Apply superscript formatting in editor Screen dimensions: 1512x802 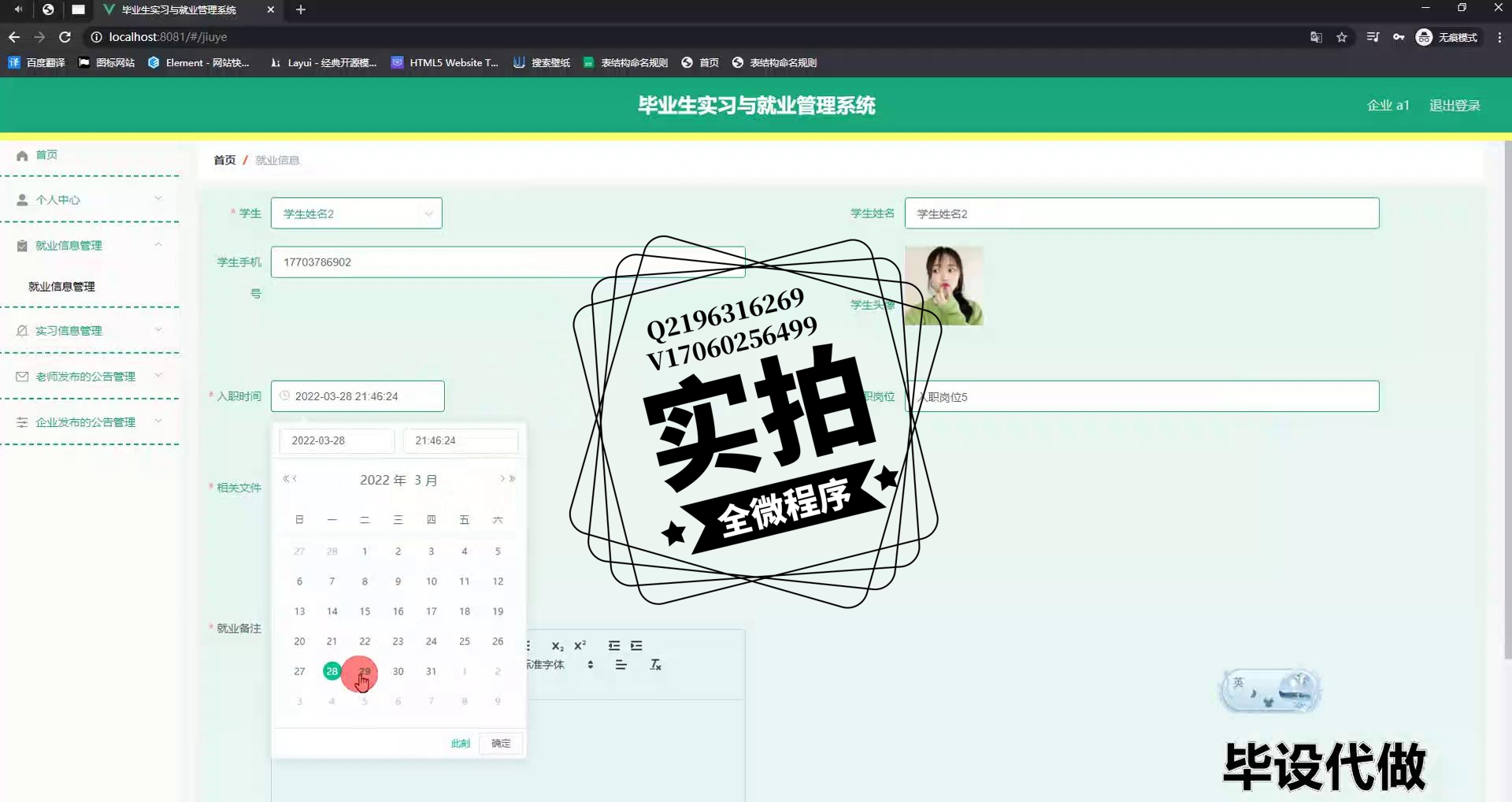click(x=580, y=645)
